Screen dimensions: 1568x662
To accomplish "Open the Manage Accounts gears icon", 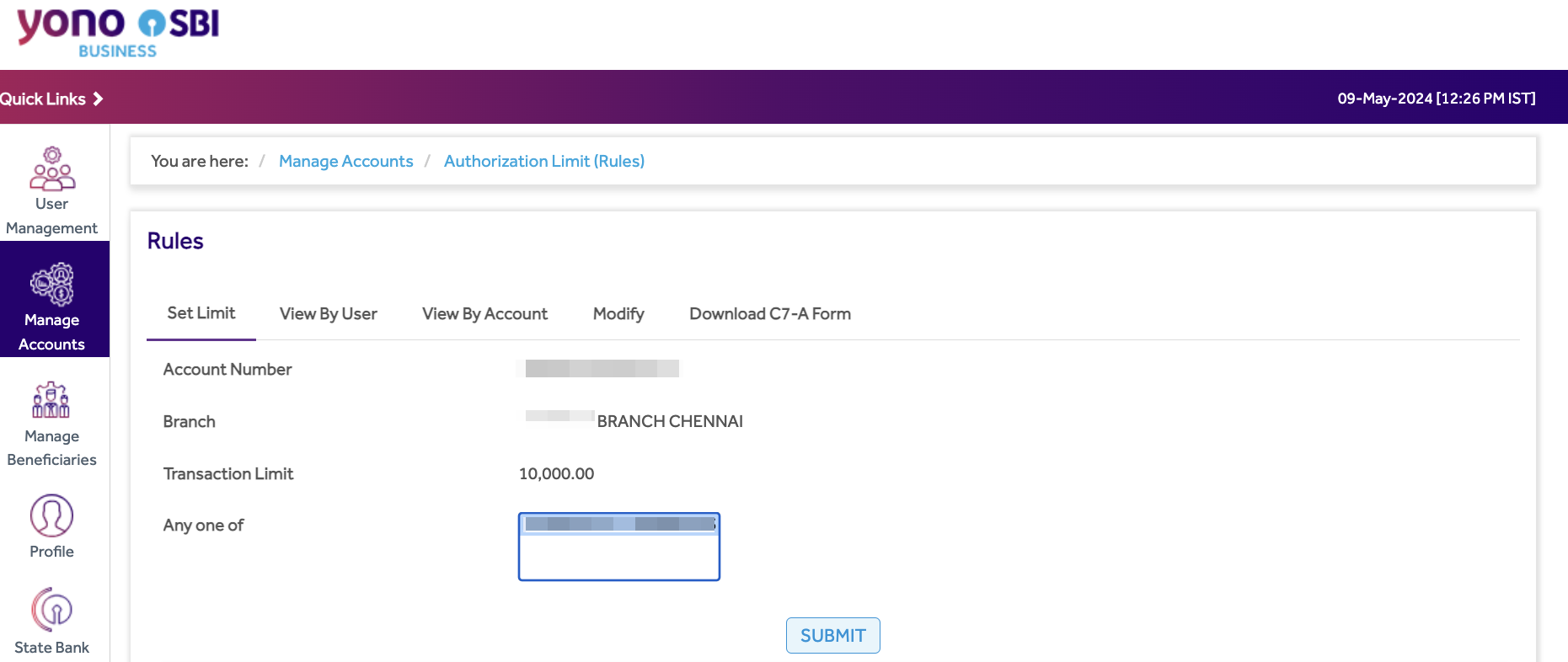I will point(52,285).
